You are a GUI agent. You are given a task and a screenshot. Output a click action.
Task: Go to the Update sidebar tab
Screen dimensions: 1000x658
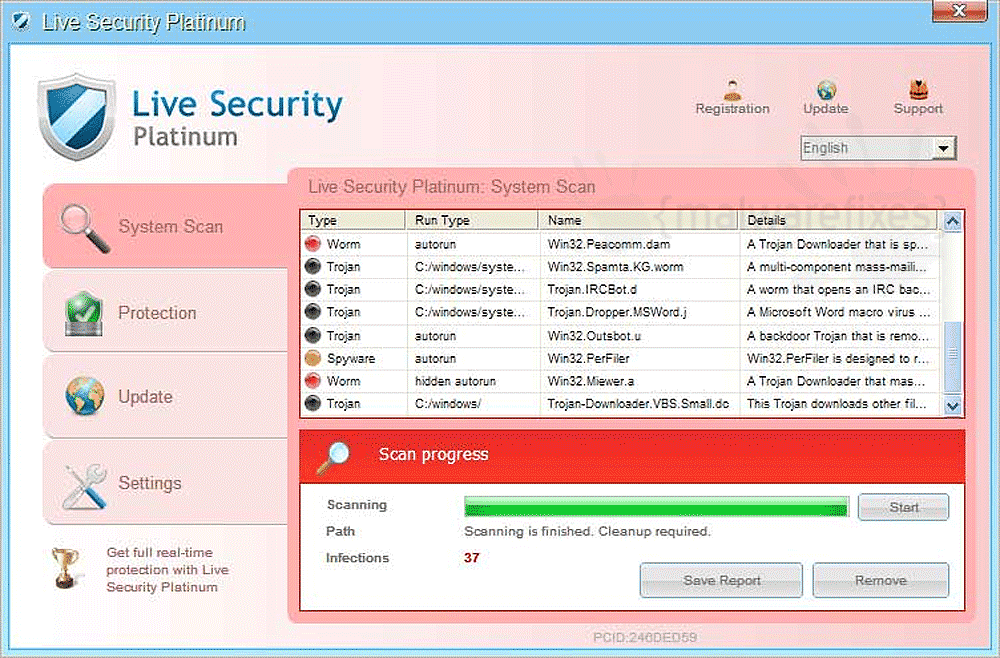coord(166,397)
